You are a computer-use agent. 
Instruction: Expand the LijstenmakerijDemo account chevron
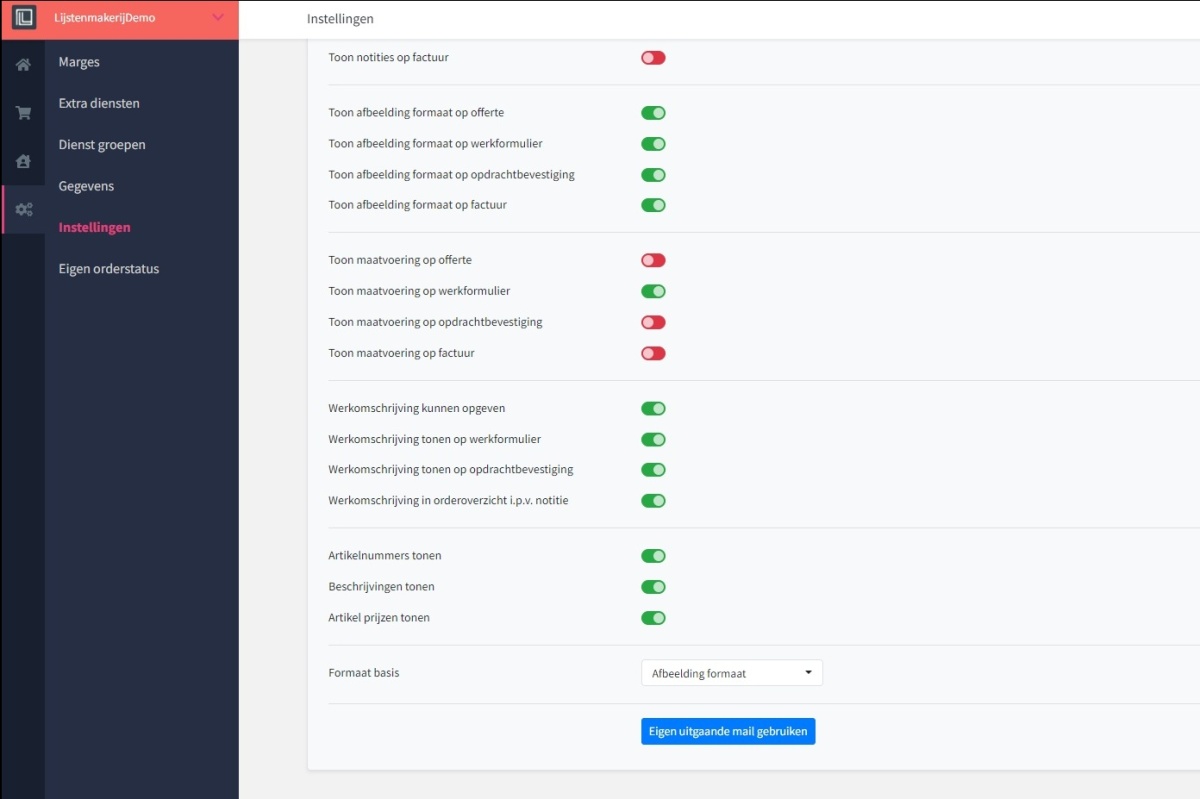219,17
